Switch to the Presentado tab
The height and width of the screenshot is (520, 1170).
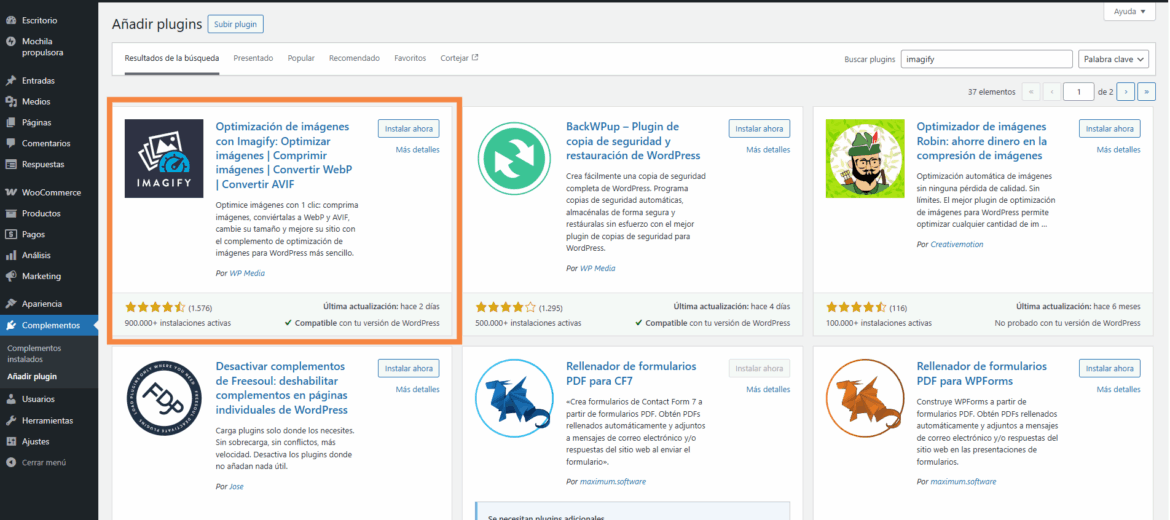pyautogui.click(x=253, y=58)
